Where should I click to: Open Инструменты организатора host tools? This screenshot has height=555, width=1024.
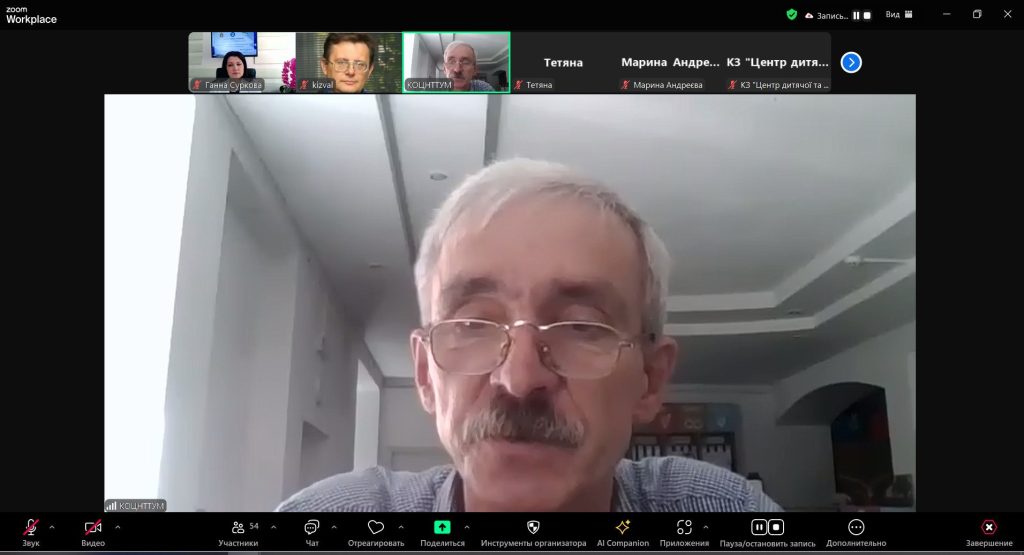click(533, 528)
